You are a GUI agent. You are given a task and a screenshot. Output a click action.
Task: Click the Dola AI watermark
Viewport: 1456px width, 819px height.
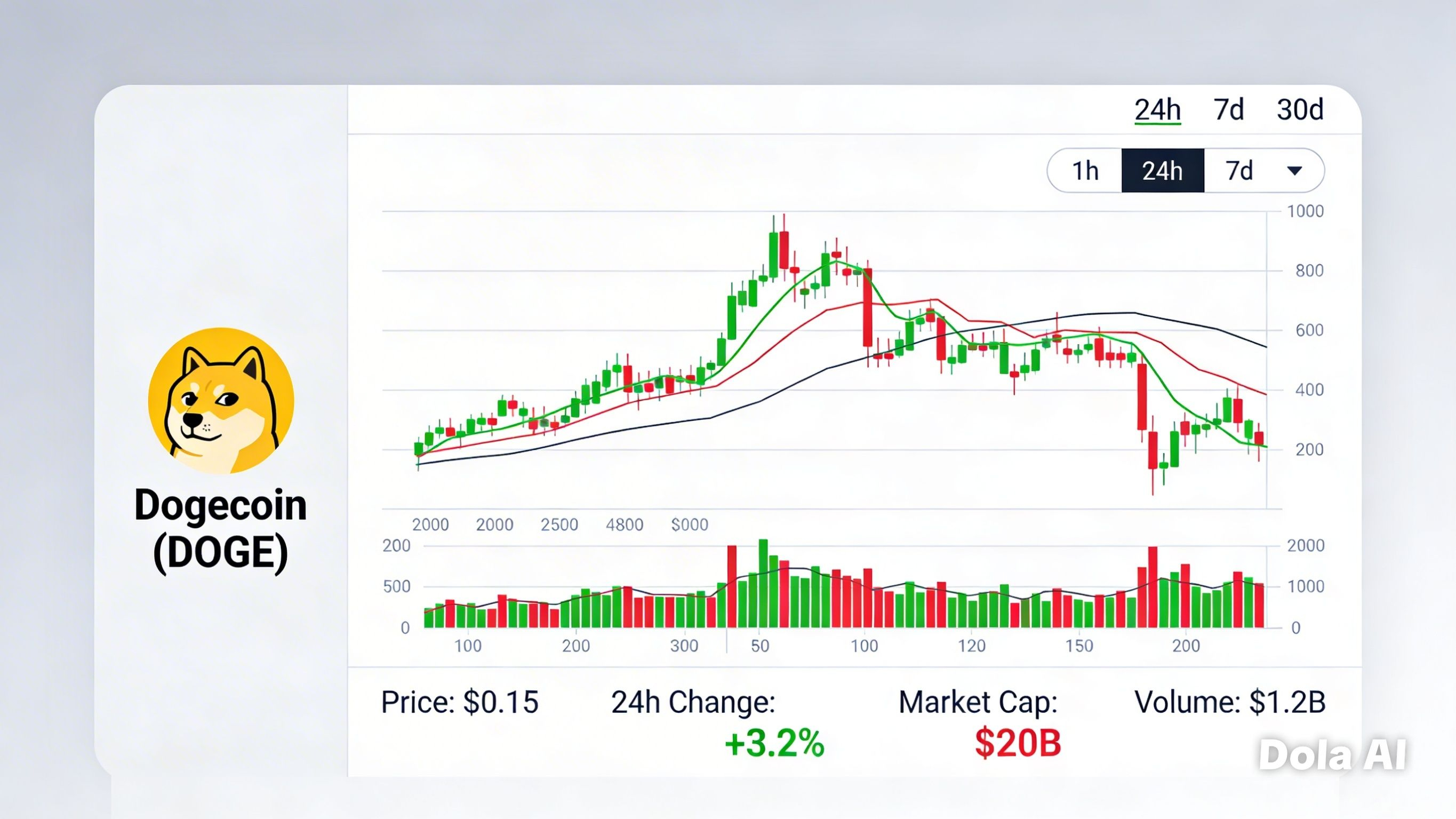tap(1332, 755)
